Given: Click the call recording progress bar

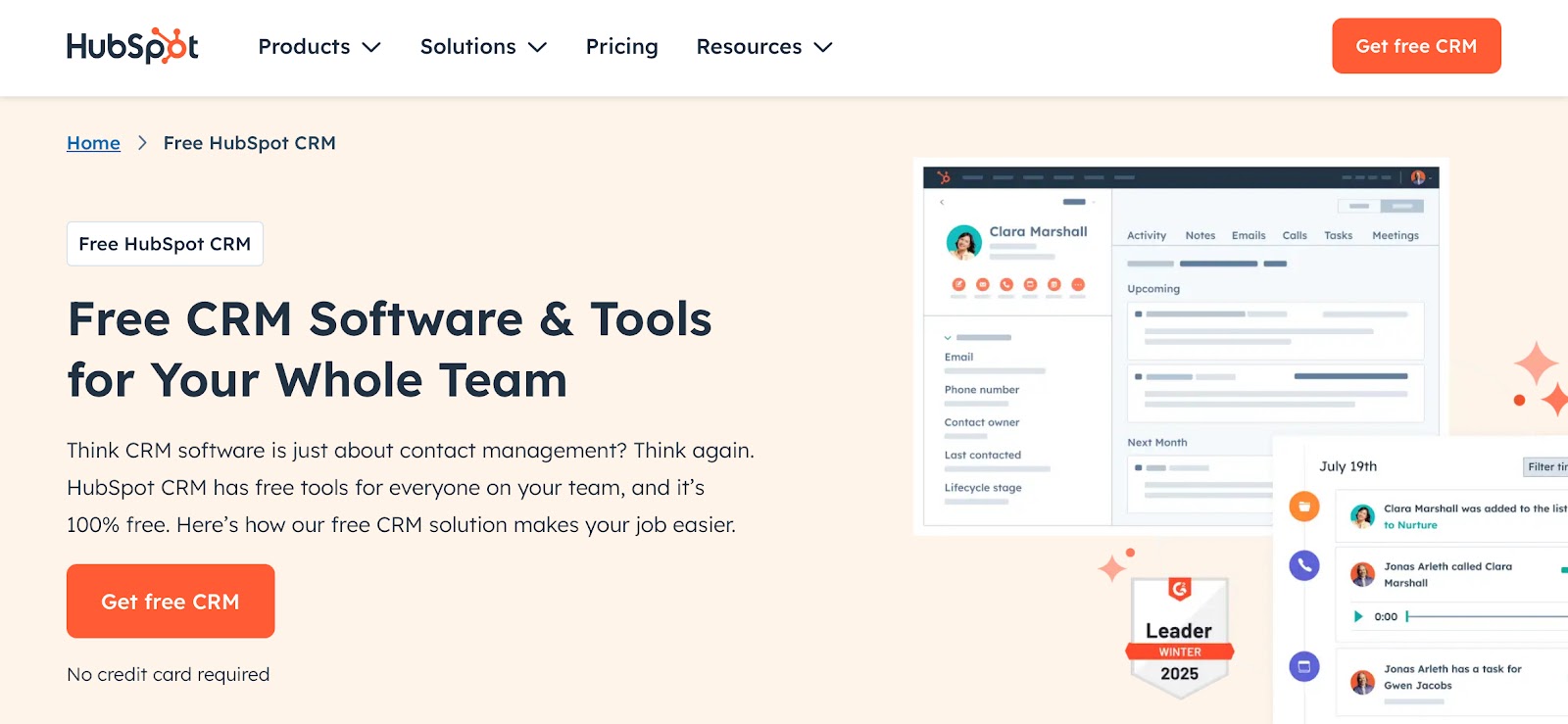Looking at the screenshot, I should (x=1487, y=616).
